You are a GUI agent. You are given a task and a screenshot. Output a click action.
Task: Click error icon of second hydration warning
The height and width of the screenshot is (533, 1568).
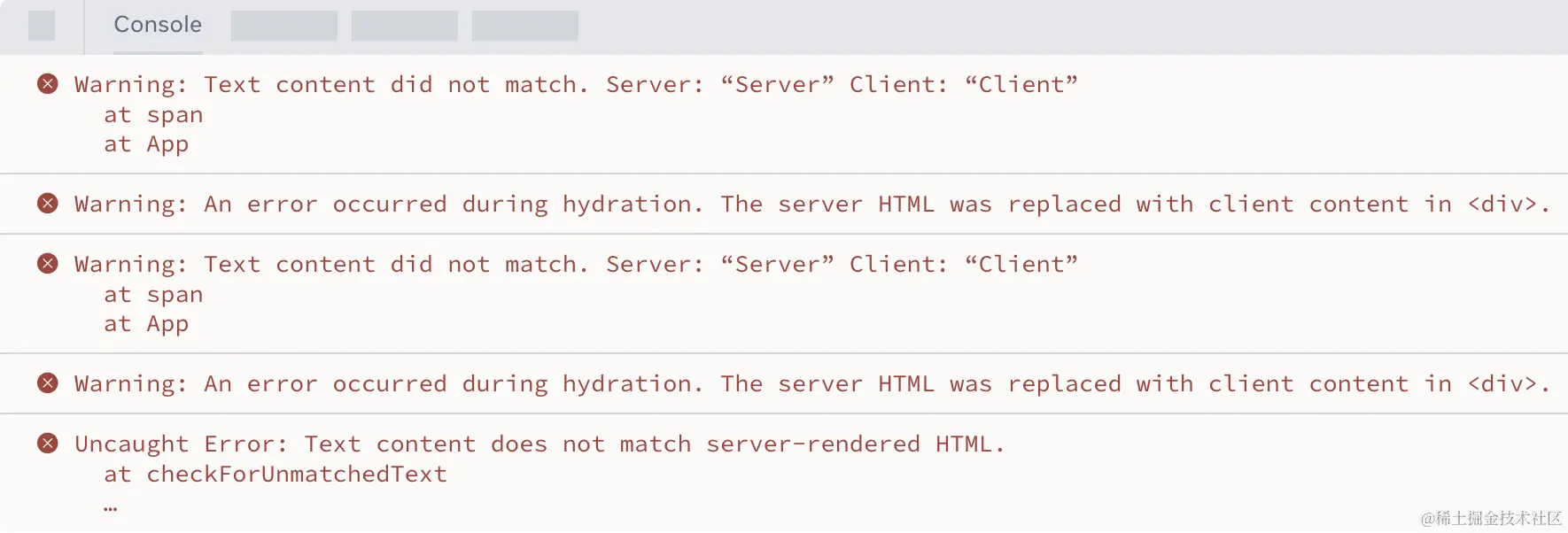(x=48, y=383)
